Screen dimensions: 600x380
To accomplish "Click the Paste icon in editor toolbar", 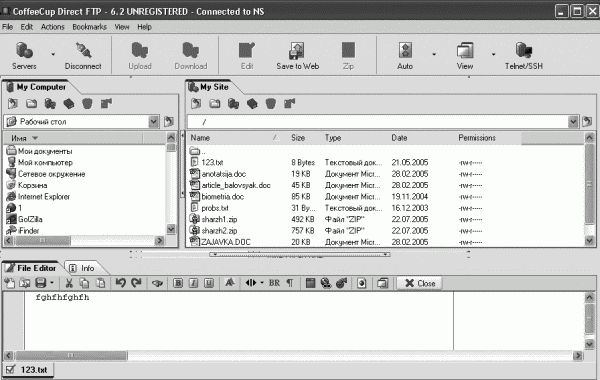I will [x=100, y=283].
